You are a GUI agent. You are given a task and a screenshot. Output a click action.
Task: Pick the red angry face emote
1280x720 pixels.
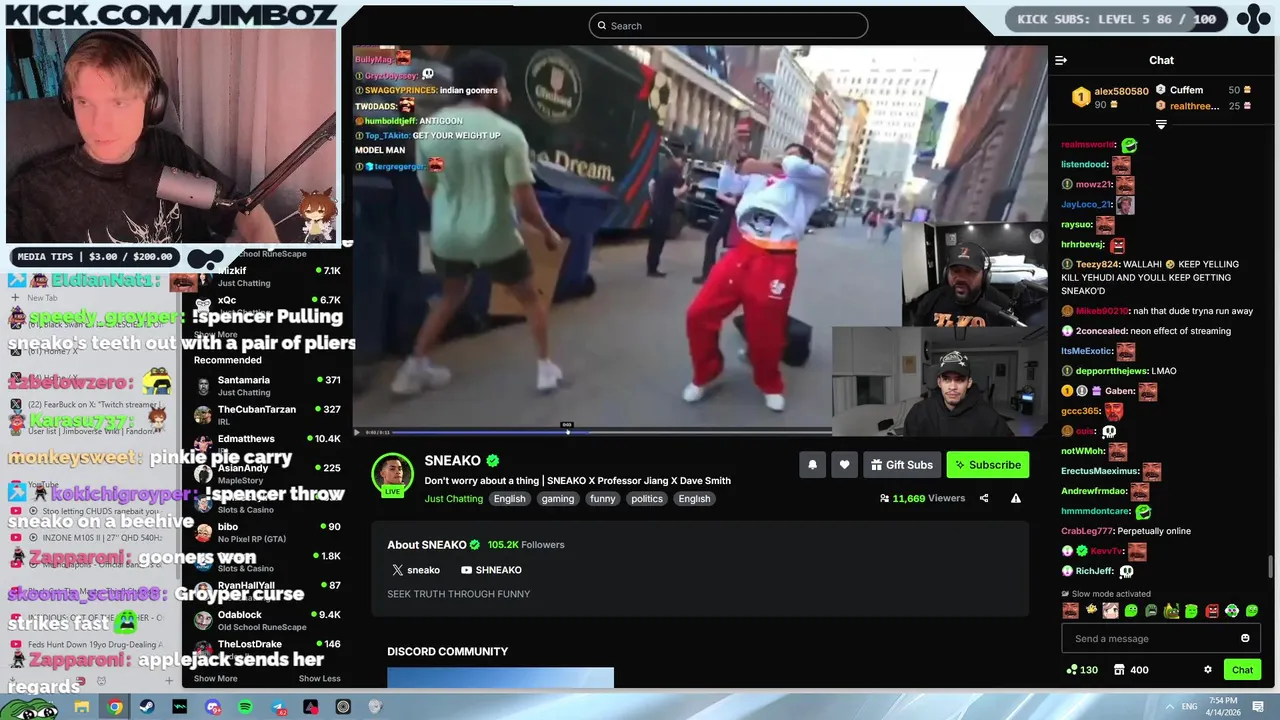(x=1212, y=610)
